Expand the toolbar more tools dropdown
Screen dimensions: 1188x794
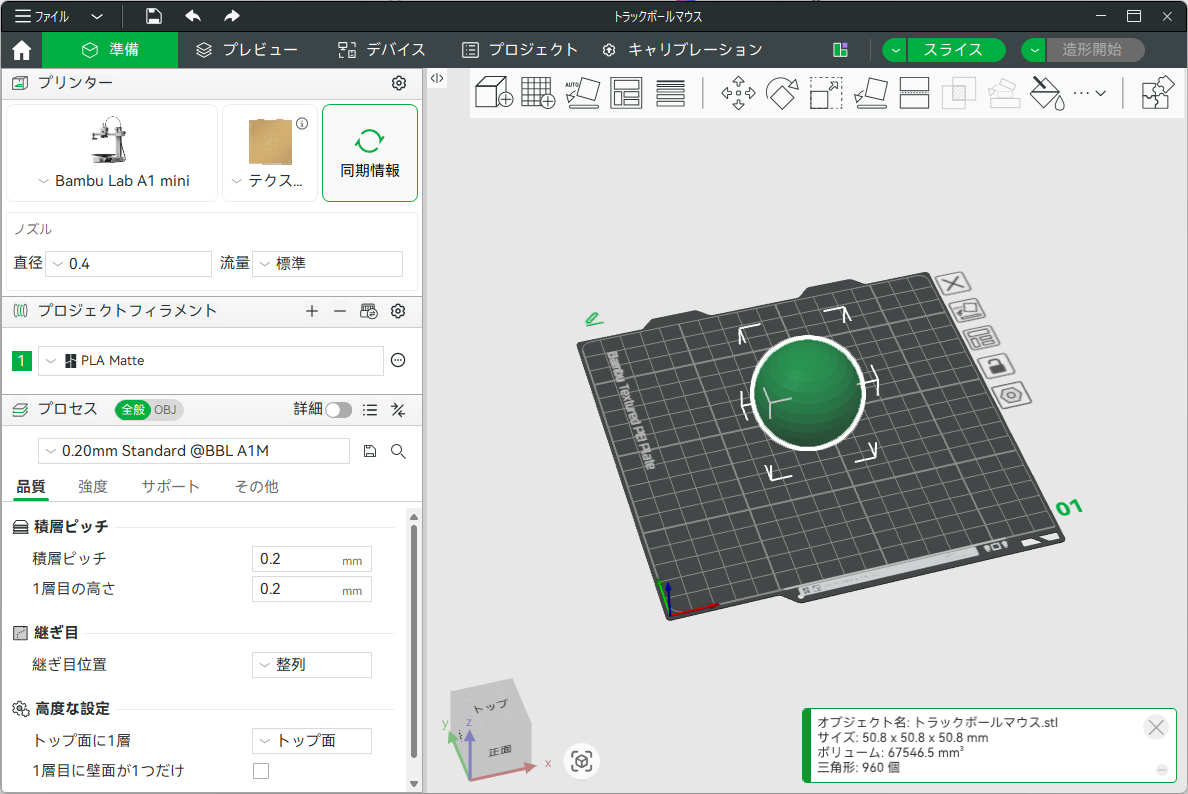coord(1090,92)
